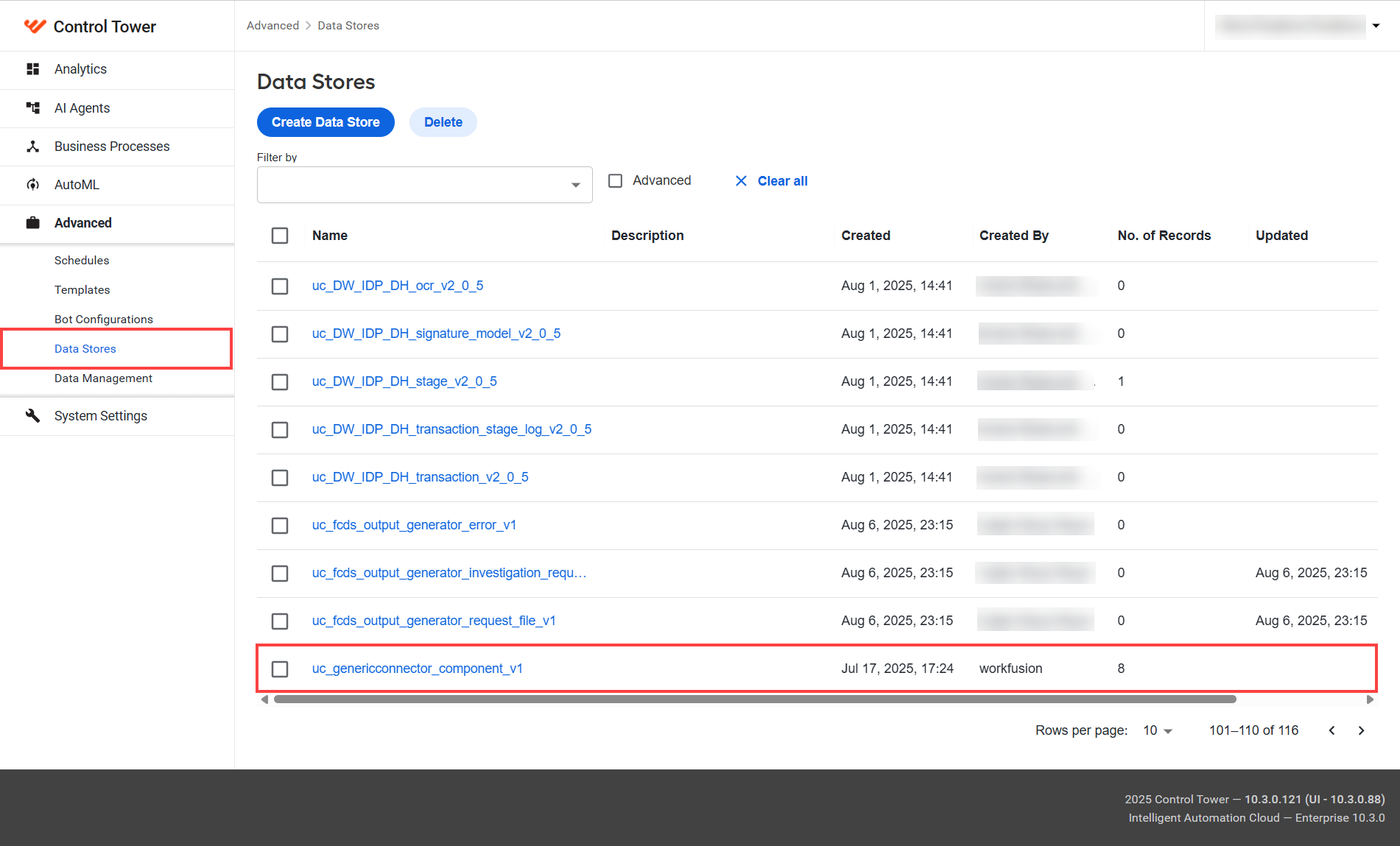Click the Clear all link
Viewport: 1400px width, 846px height.
tap(782, 181)
